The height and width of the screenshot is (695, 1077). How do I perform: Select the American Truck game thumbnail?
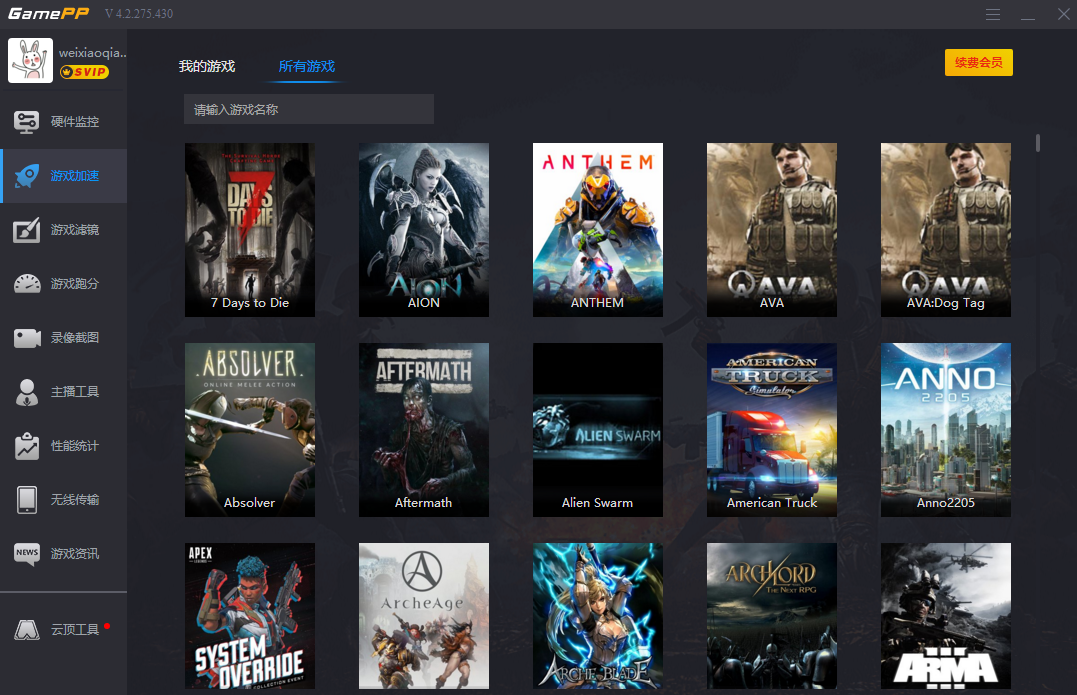coord(771,429)
